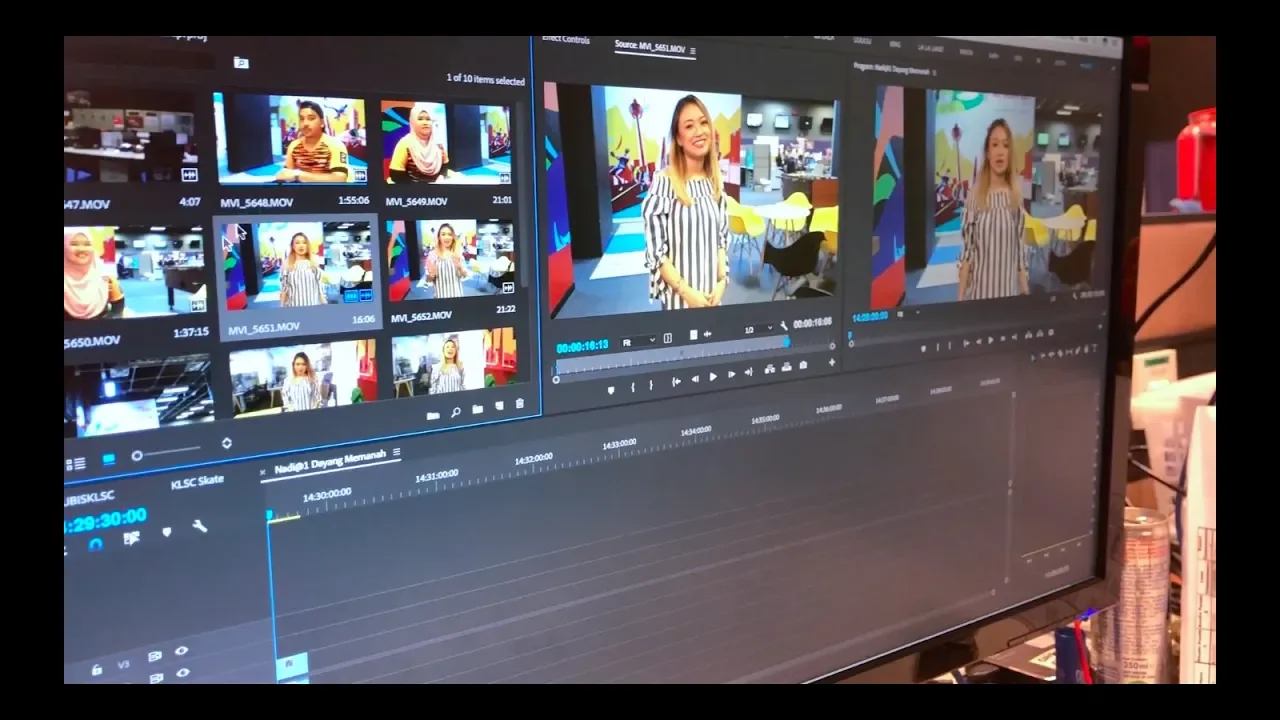The height and width of the screenshot is (720, 1280).
Task: Add marker in Source monitor
Action: (x=611, y=390)
